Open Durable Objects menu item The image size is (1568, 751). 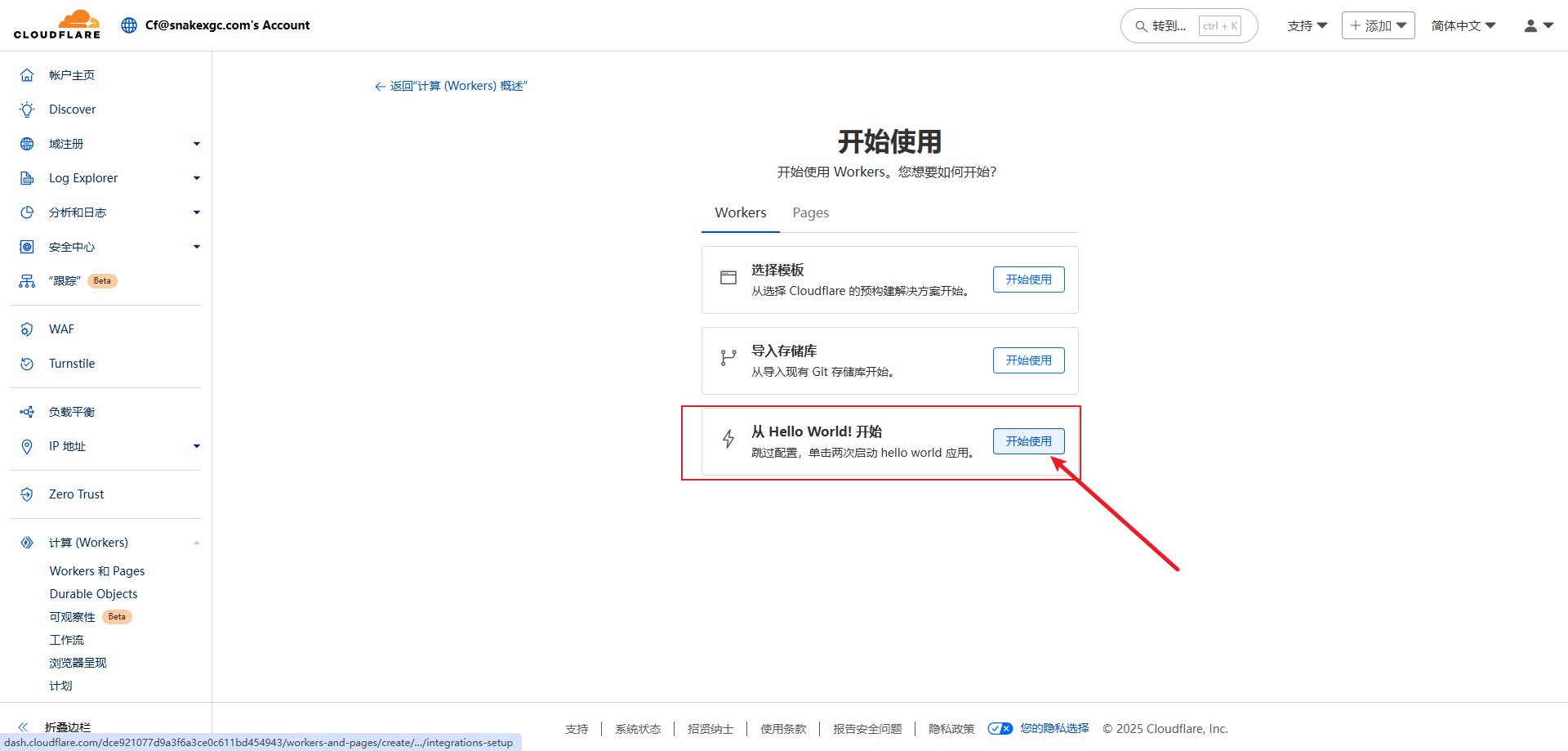pyautogui.click(x=94, y=594)
